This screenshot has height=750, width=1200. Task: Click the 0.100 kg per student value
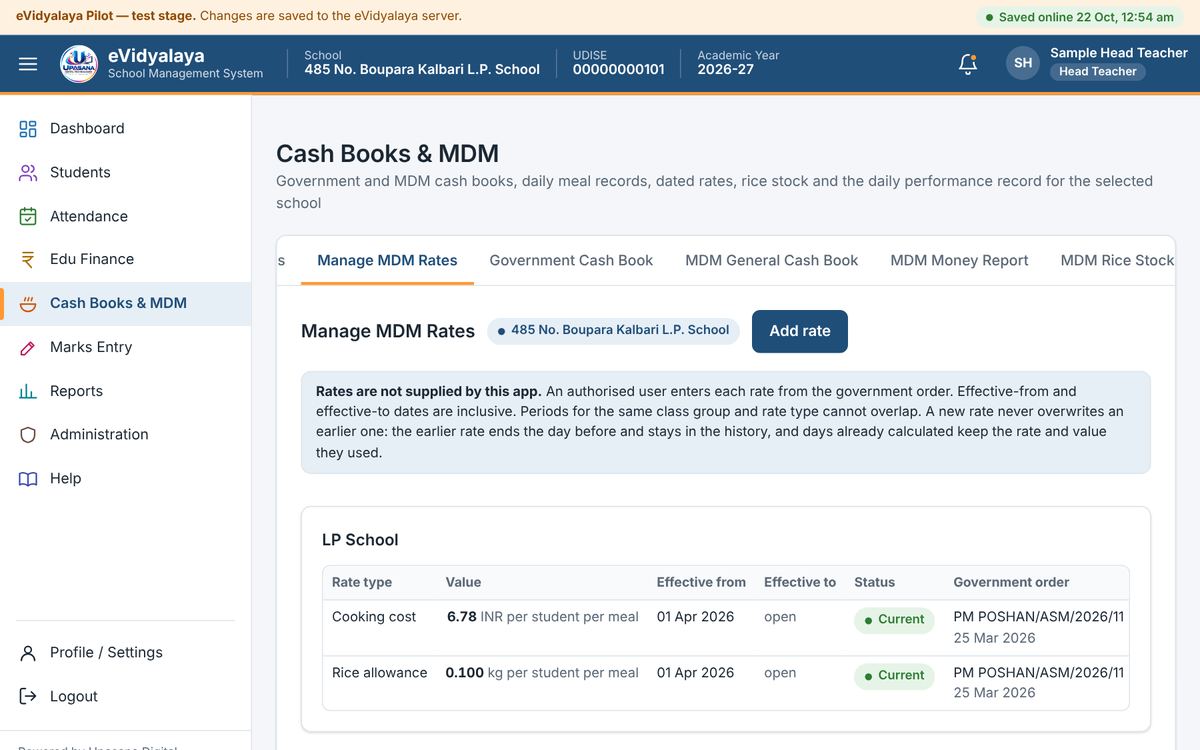(x=542, y=672)
